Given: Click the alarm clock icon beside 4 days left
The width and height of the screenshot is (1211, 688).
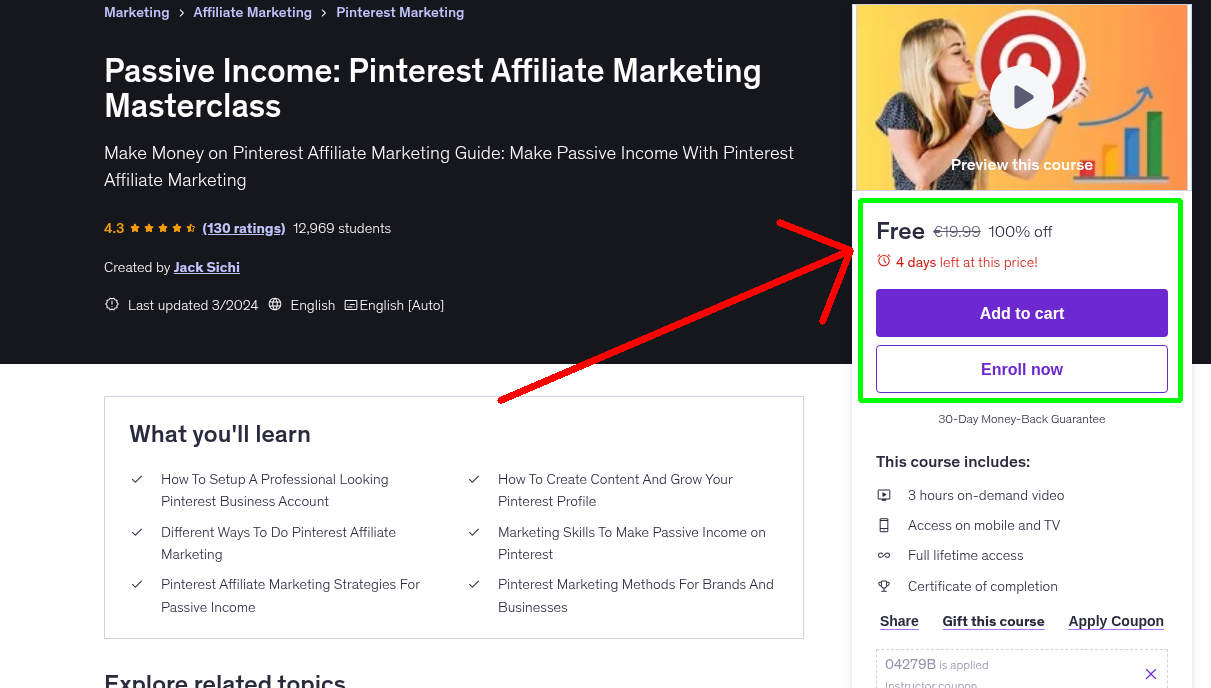Looking at the screenshot, I should (x=884, y=261).
